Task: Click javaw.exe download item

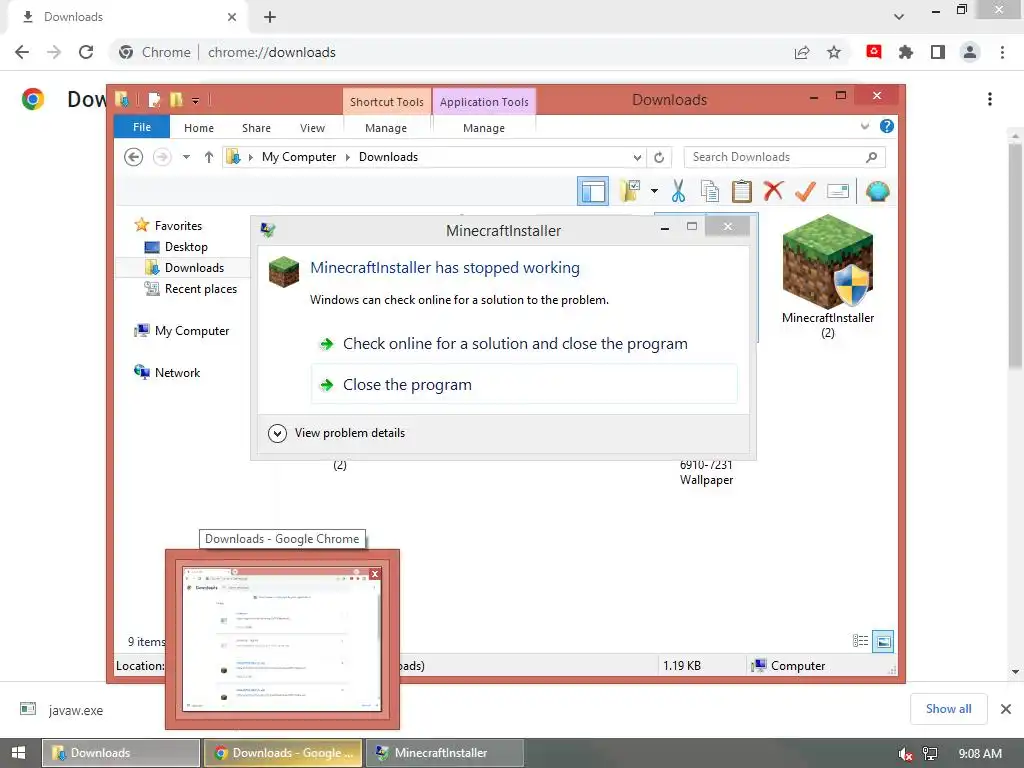Action: click(x=62, y=710)
